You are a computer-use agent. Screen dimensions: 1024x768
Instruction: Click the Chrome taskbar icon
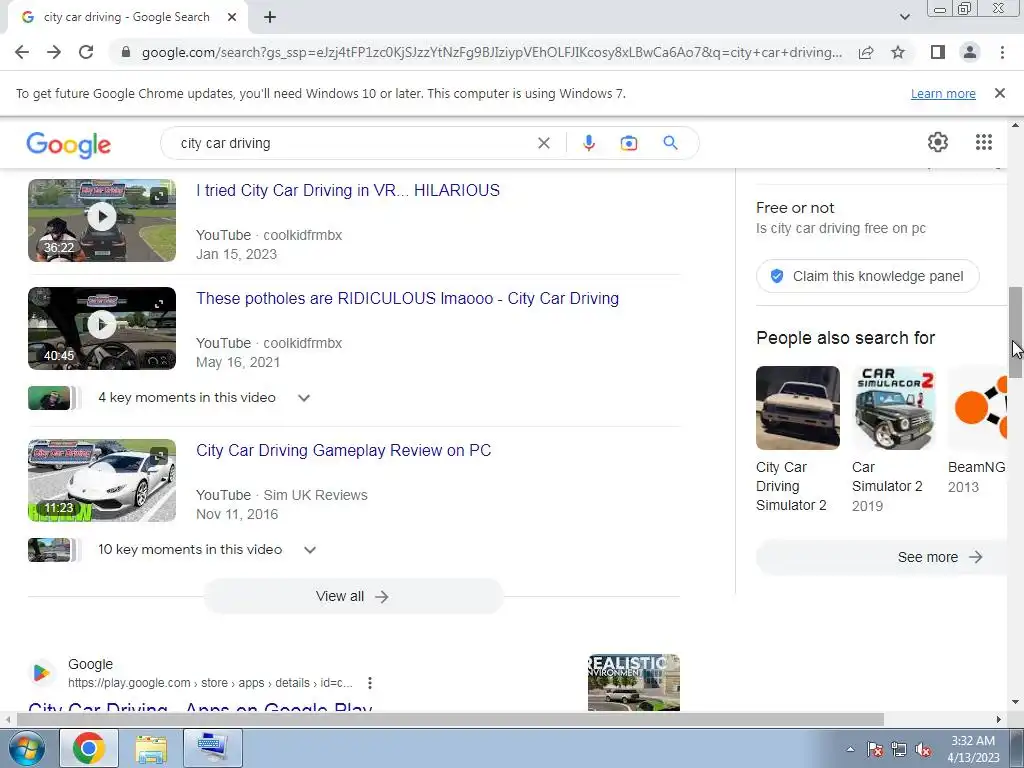[x=89, y=748]
